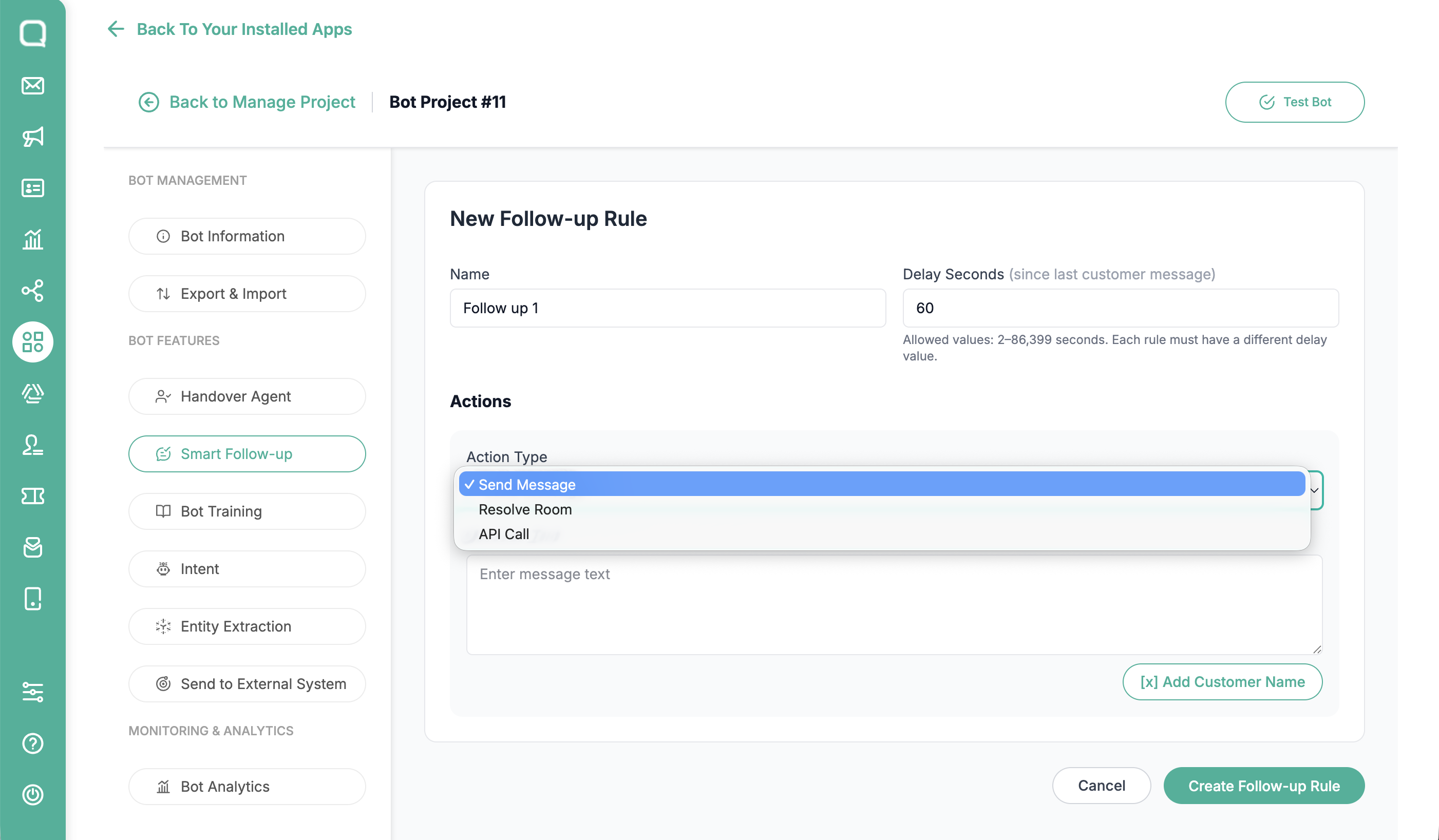Focus the Name input field
Viewport: 1439px width, 840px height.
click(x=668, y=308)
